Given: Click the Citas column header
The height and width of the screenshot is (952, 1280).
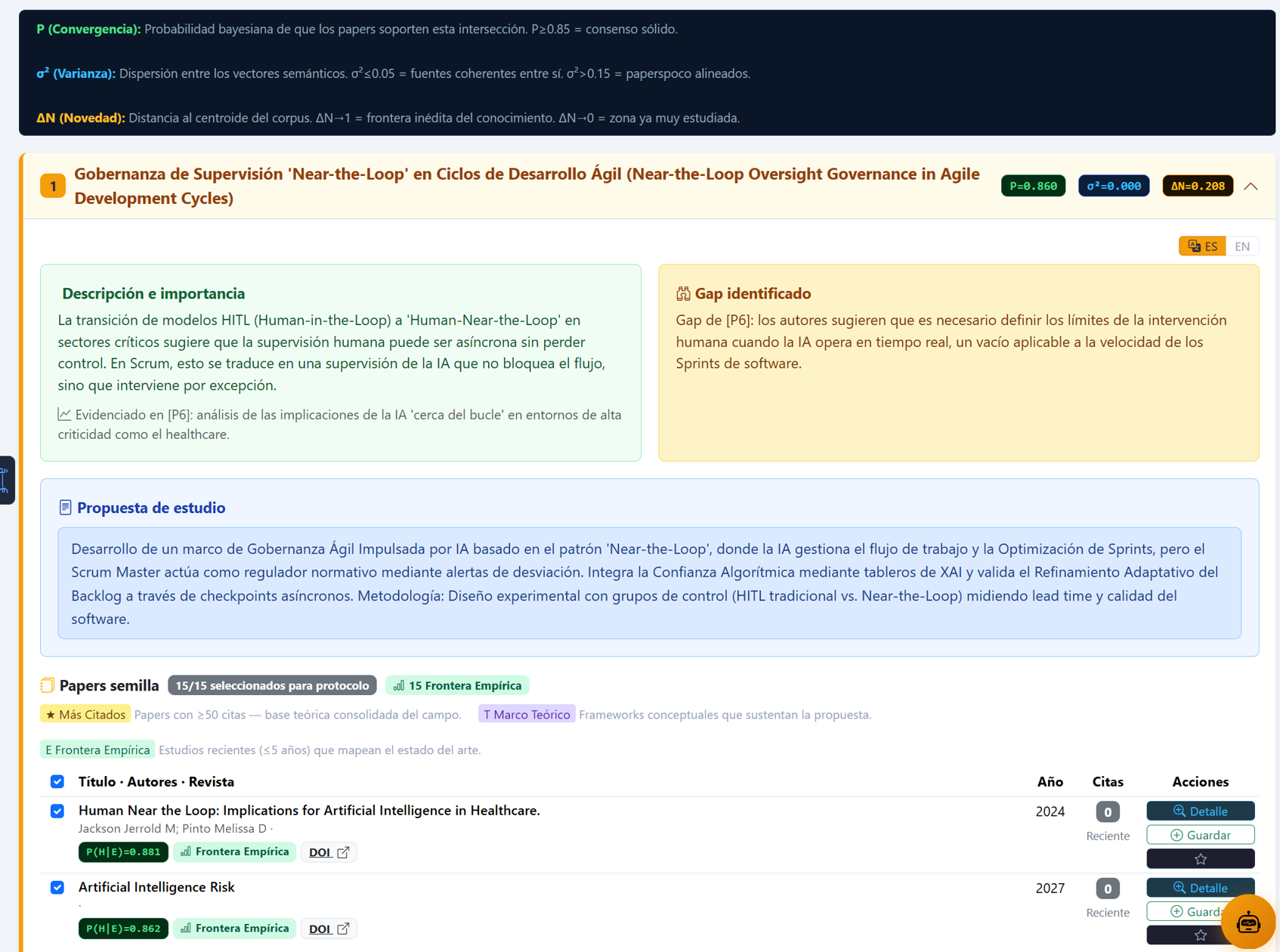Looking at the screenshot, I should 1108,782.
